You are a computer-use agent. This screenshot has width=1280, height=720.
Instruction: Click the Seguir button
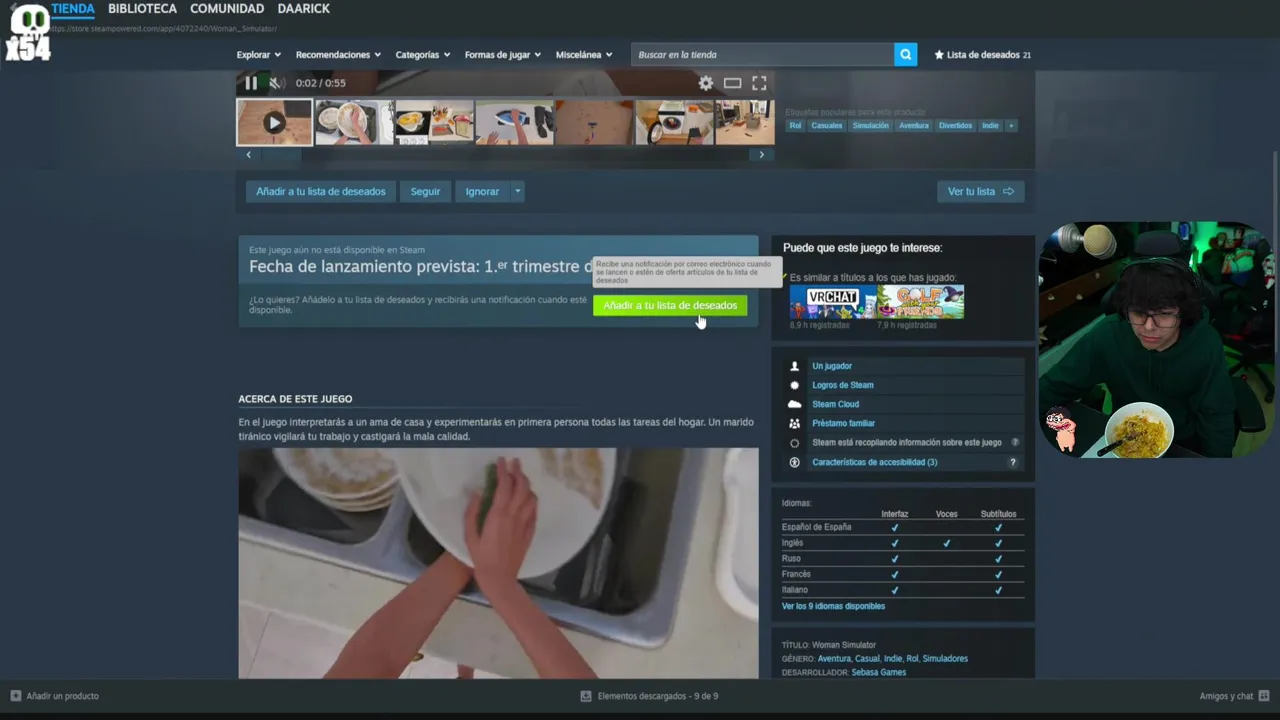pyautogui.click(x=425, y=191)
